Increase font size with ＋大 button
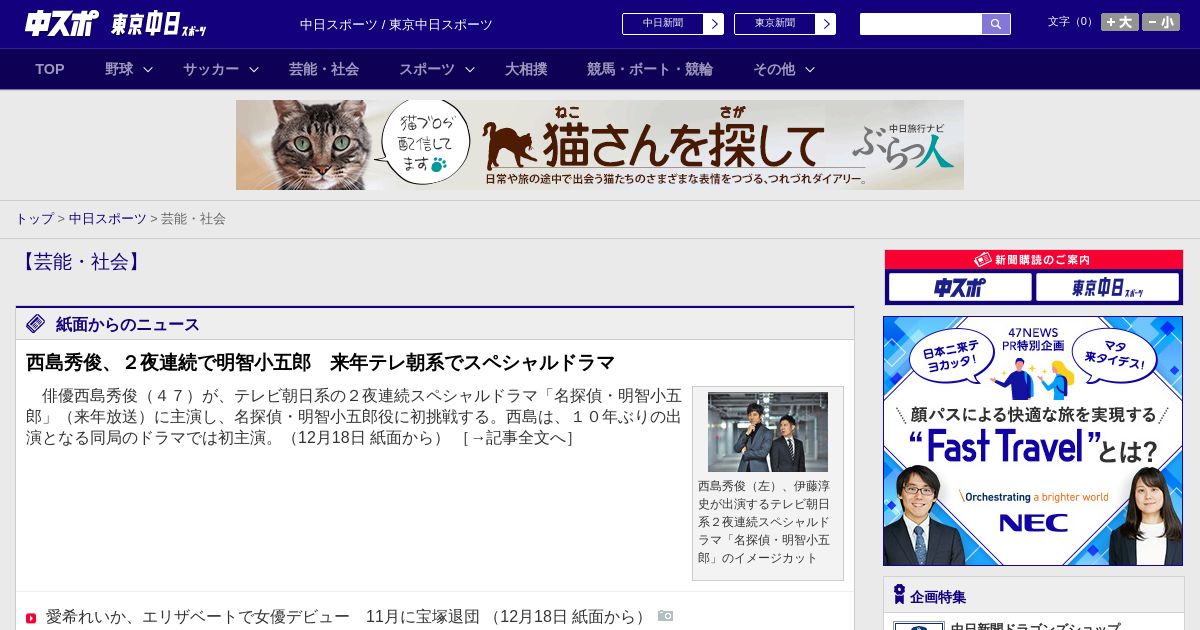The height and width of the screenshot is (630, 1200). (x=1120, y=22)
